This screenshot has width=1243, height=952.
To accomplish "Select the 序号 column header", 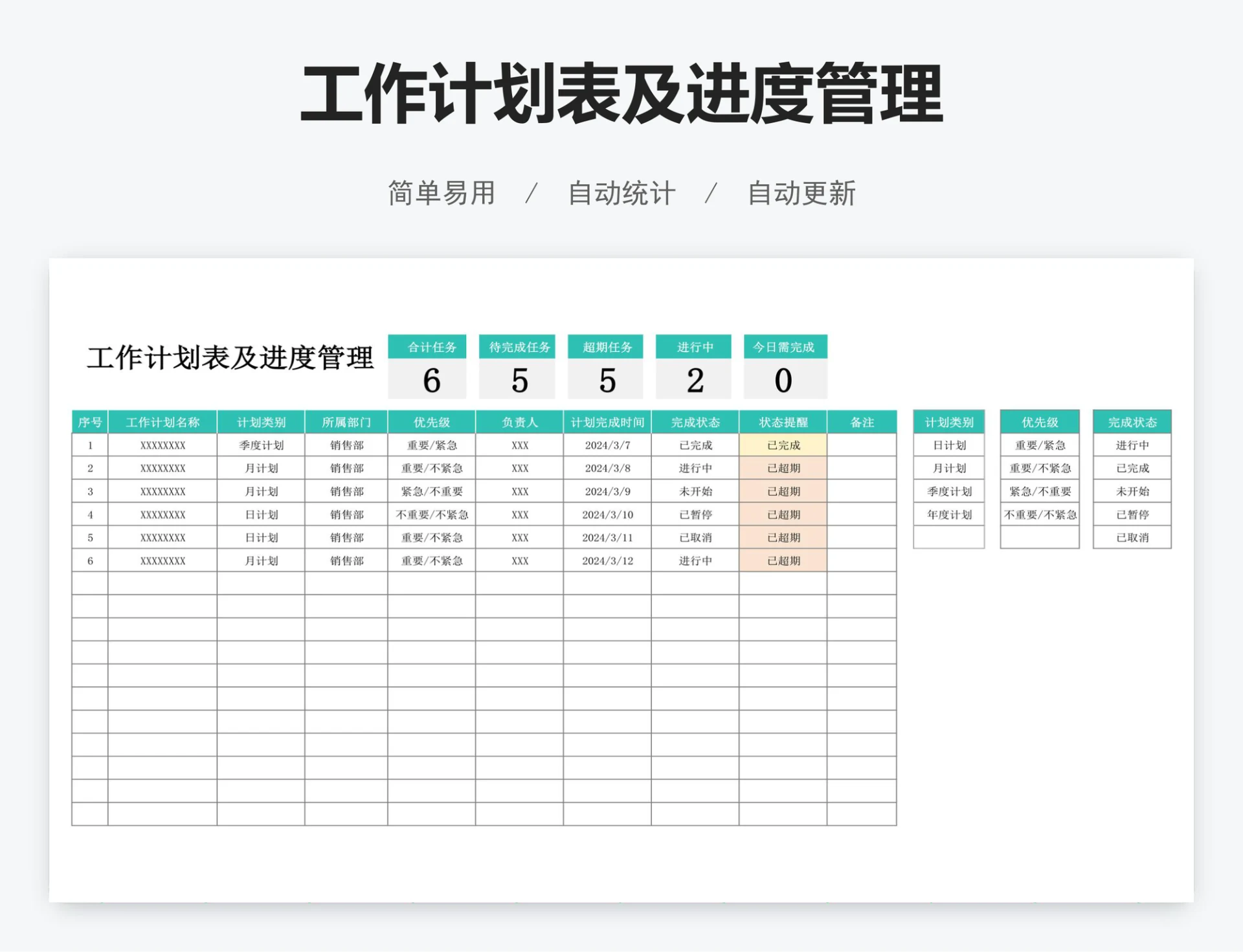I will tap(90, 422).
